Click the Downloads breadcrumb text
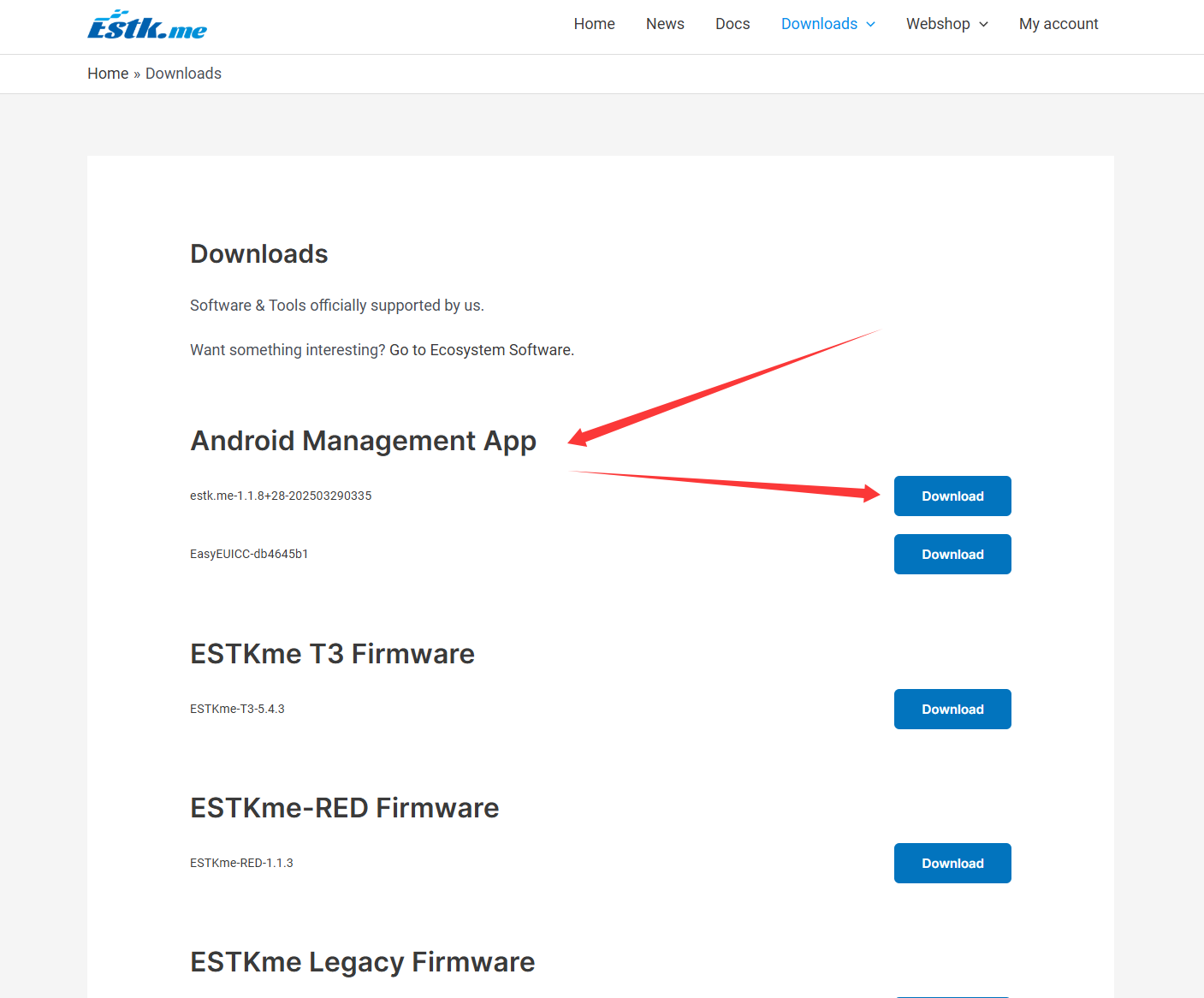This screenshot has height=998, width=1204. click(x=183, y=74)
